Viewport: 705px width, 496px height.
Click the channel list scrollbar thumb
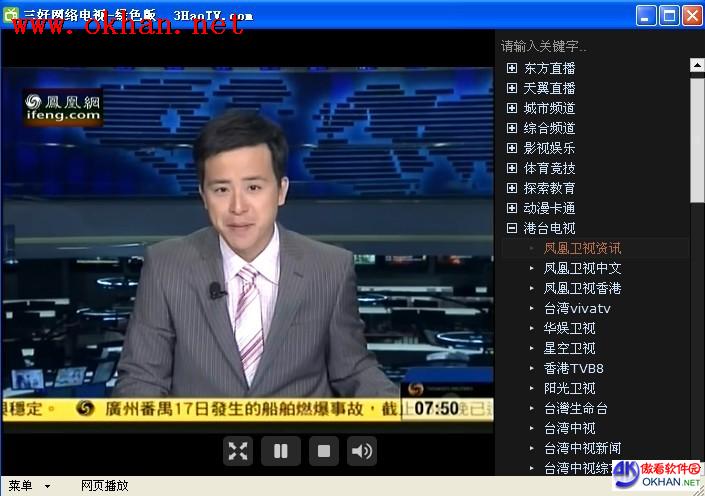pos(697,140)
